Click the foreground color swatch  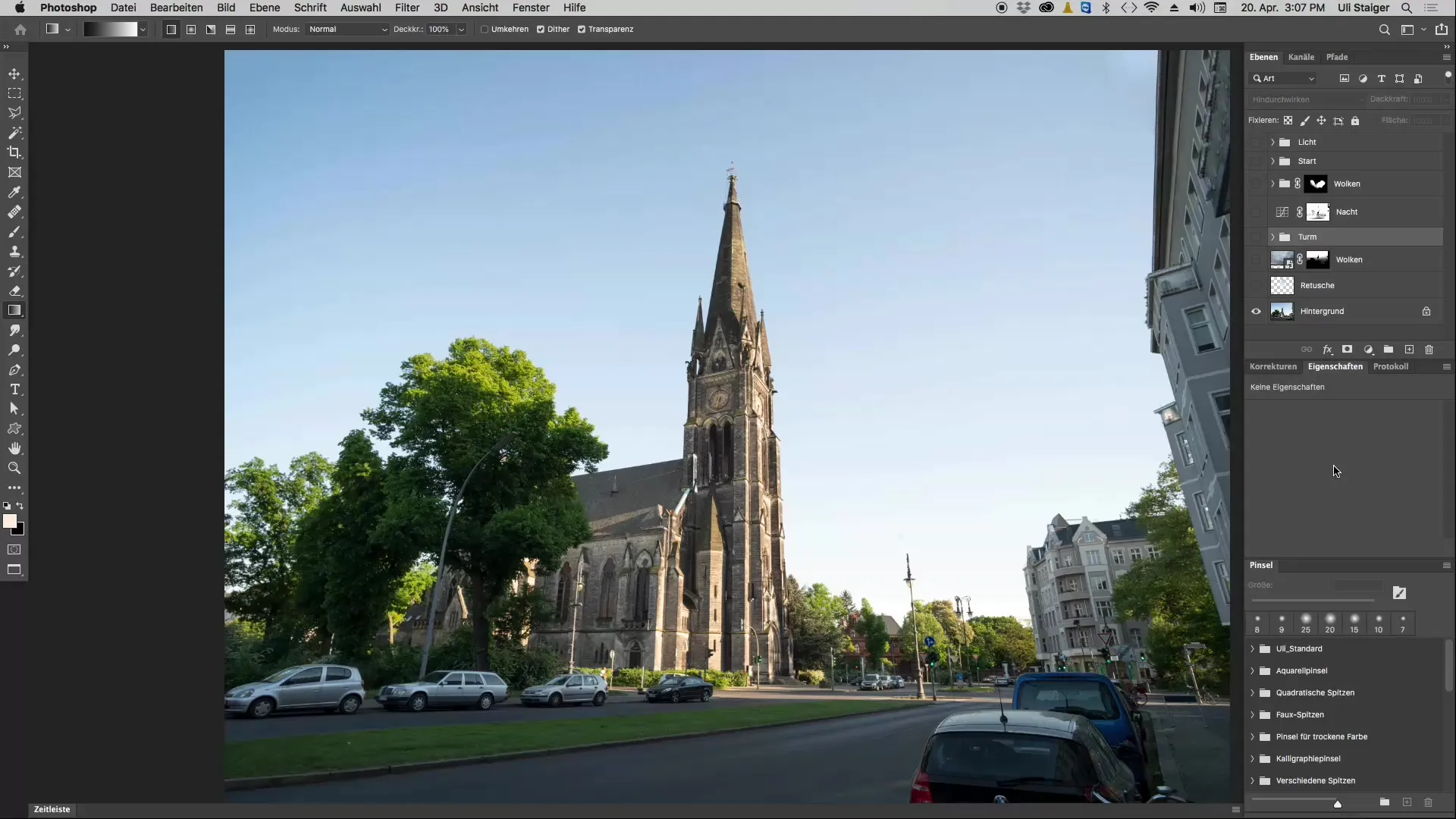coord(9,521)
